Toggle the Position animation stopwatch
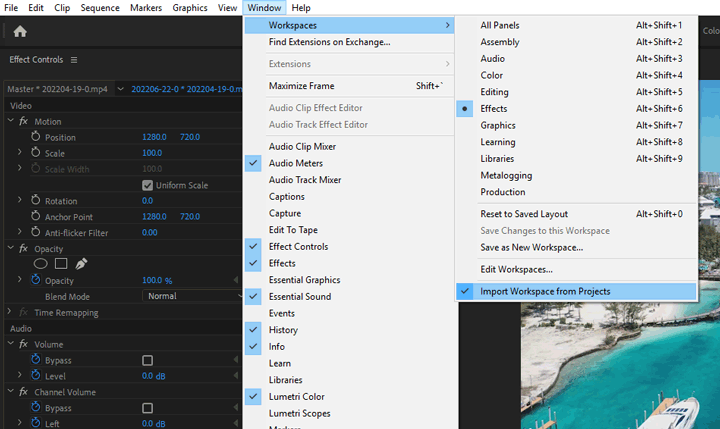 pos(36,137)
